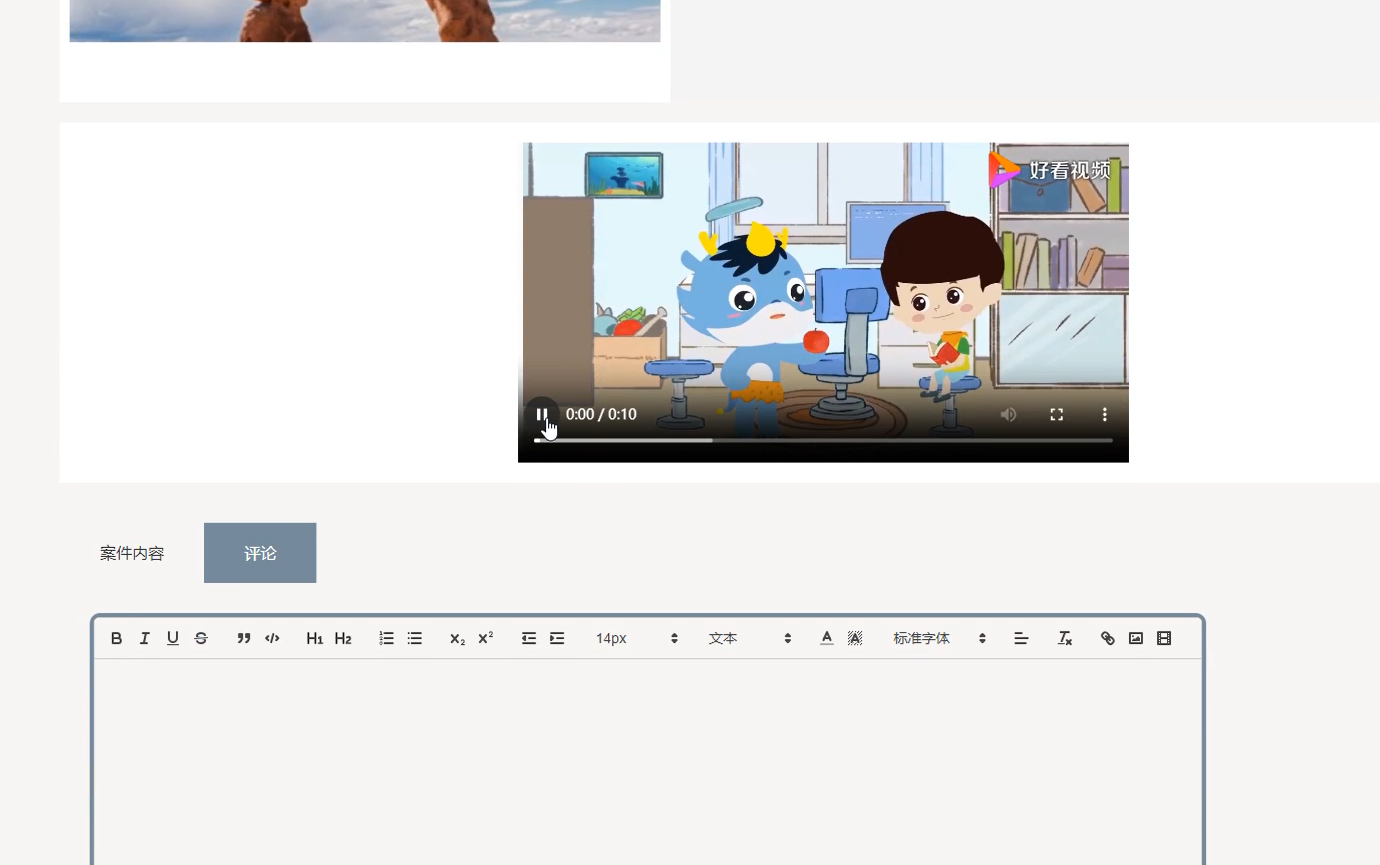Toggle strikethrough formatting in editor

[x=200, y=638]
